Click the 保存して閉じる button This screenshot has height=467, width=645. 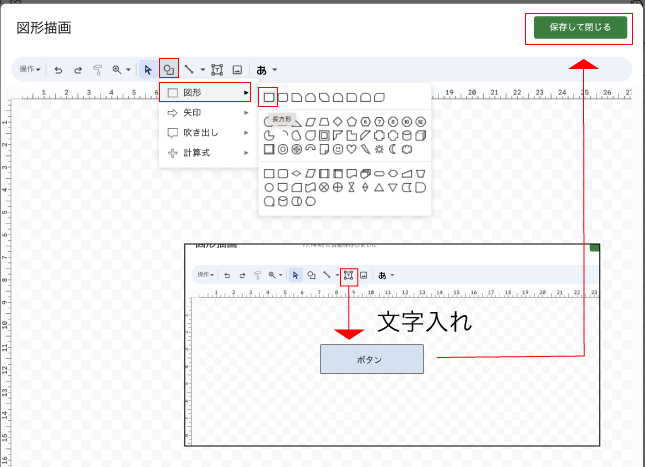tap(580, 28)
